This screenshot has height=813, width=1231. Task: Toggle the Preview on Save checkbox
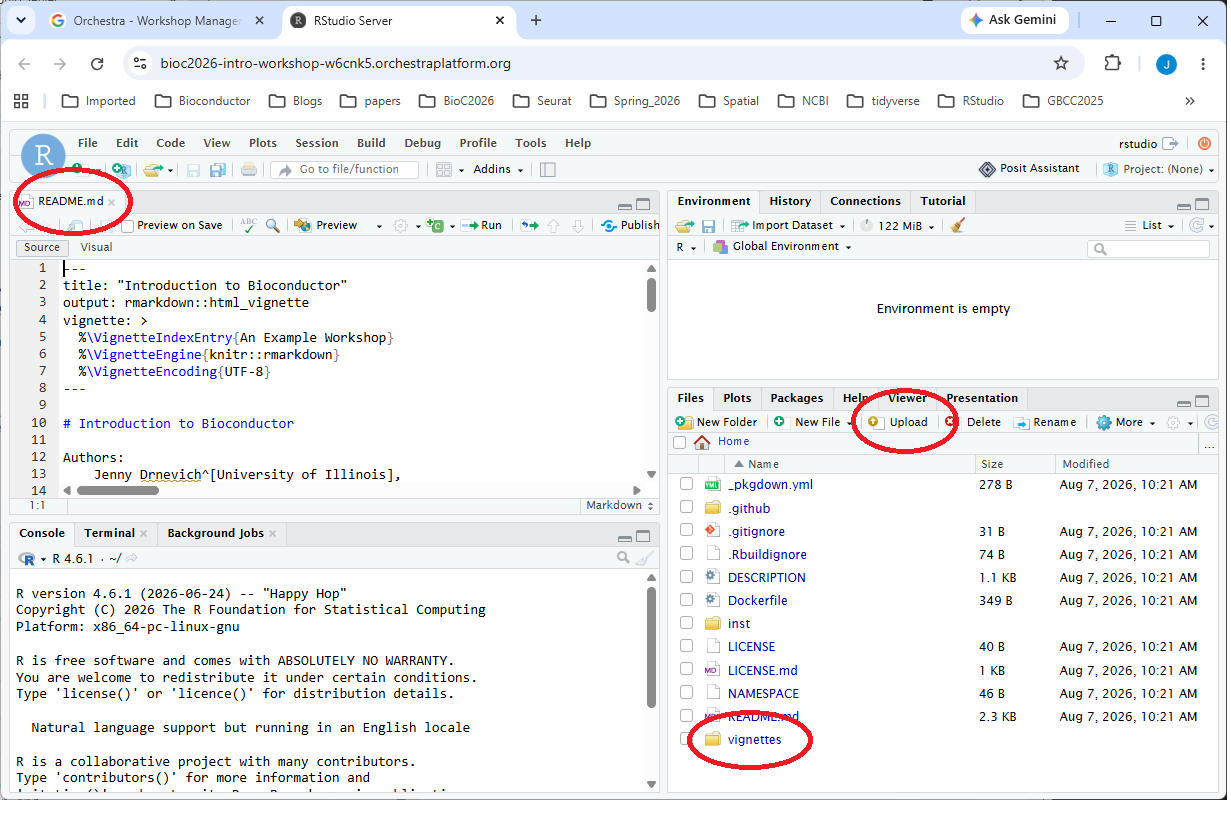[127, 226]
